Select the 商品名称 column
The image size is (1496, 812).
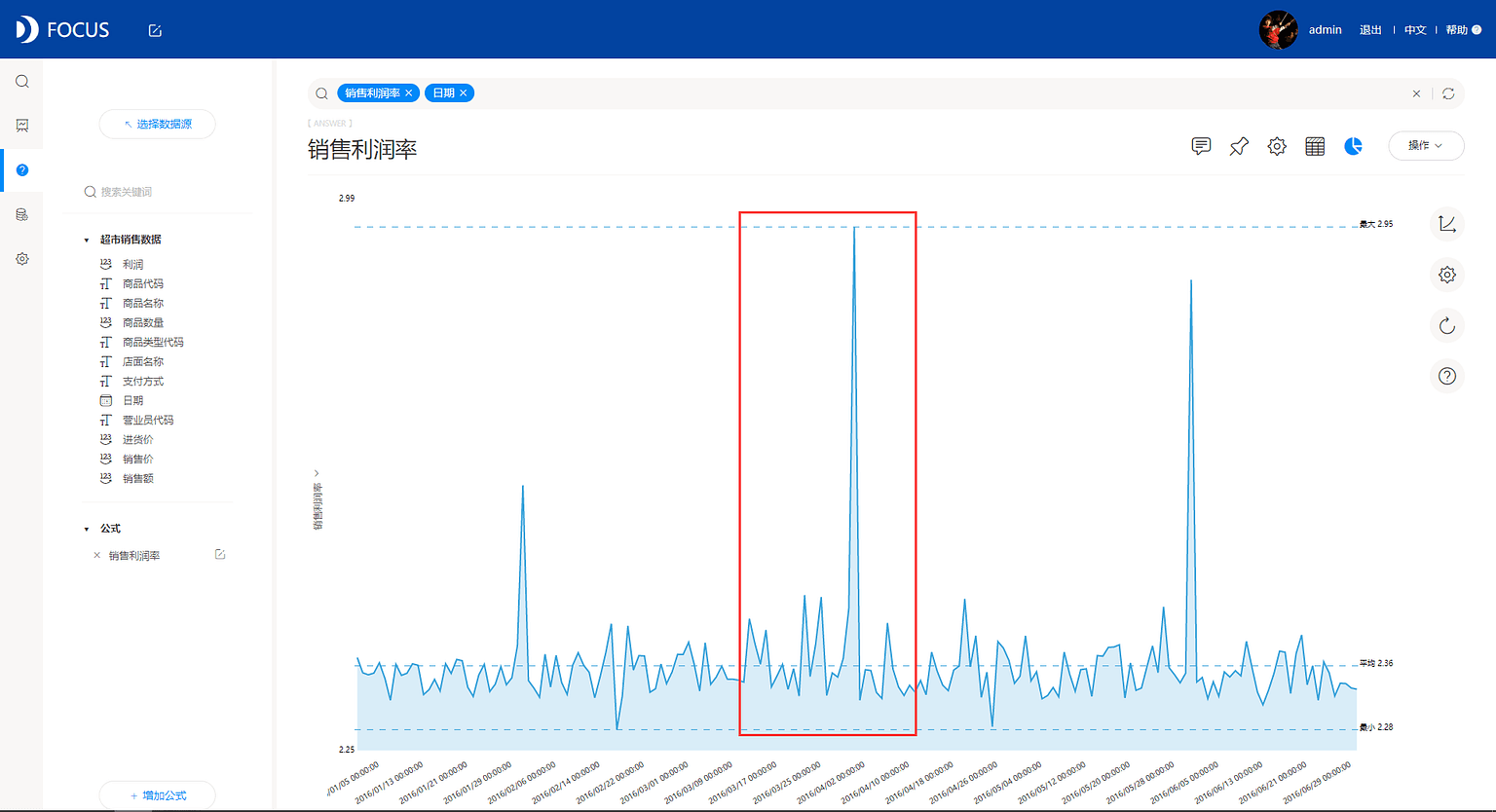142,304
